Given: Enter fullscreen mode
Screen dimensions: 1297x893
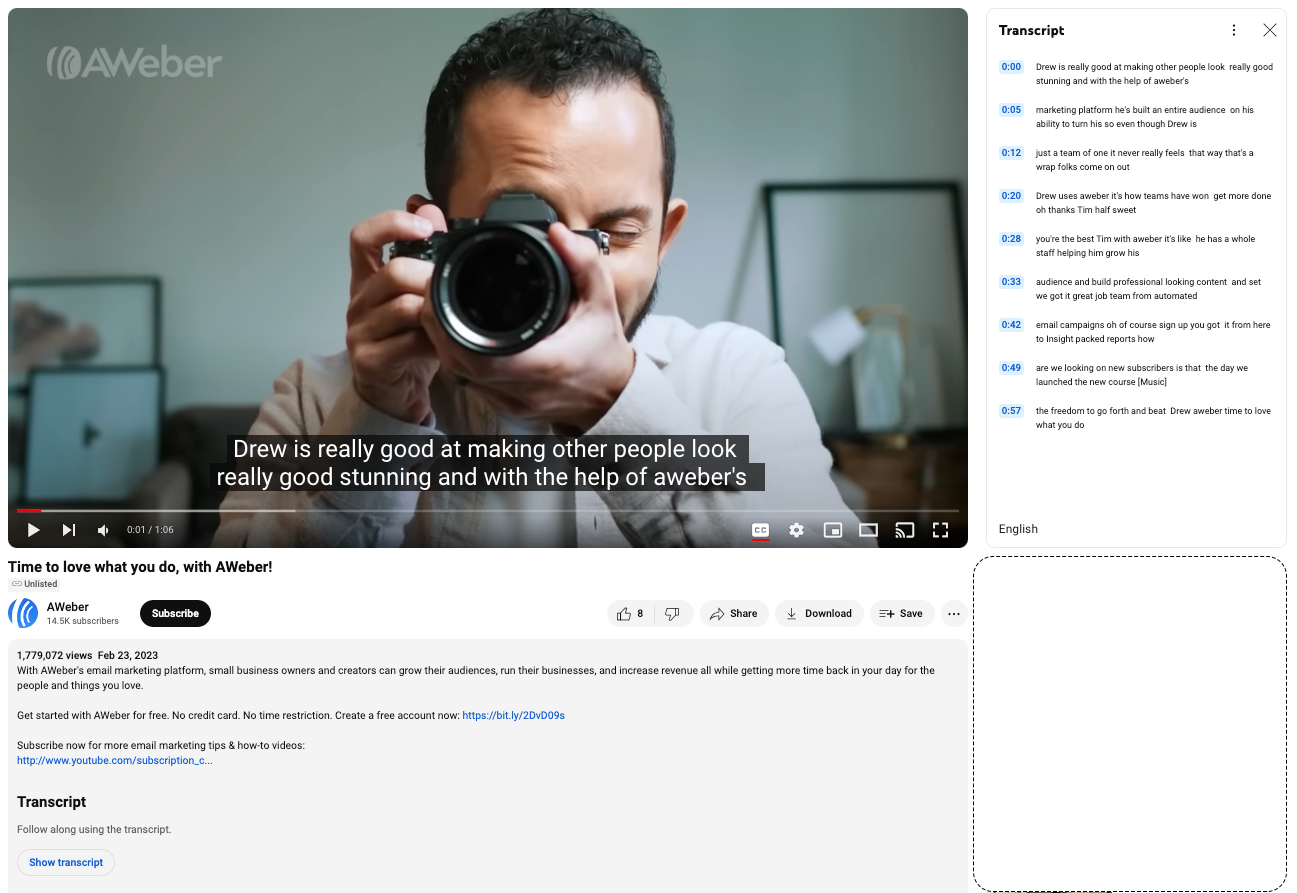Looking at the screenshot, I should 940,530.
